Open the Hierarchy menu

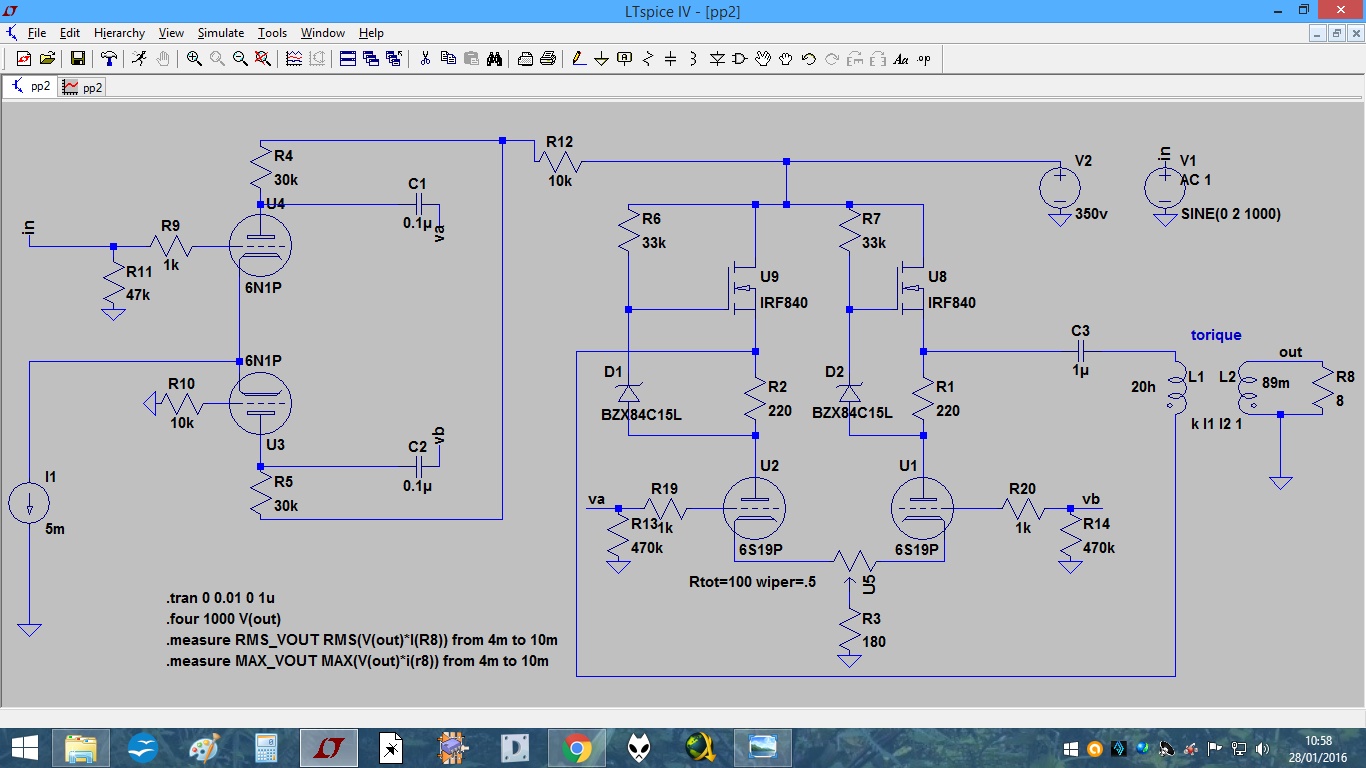click(x=119, y=33)
